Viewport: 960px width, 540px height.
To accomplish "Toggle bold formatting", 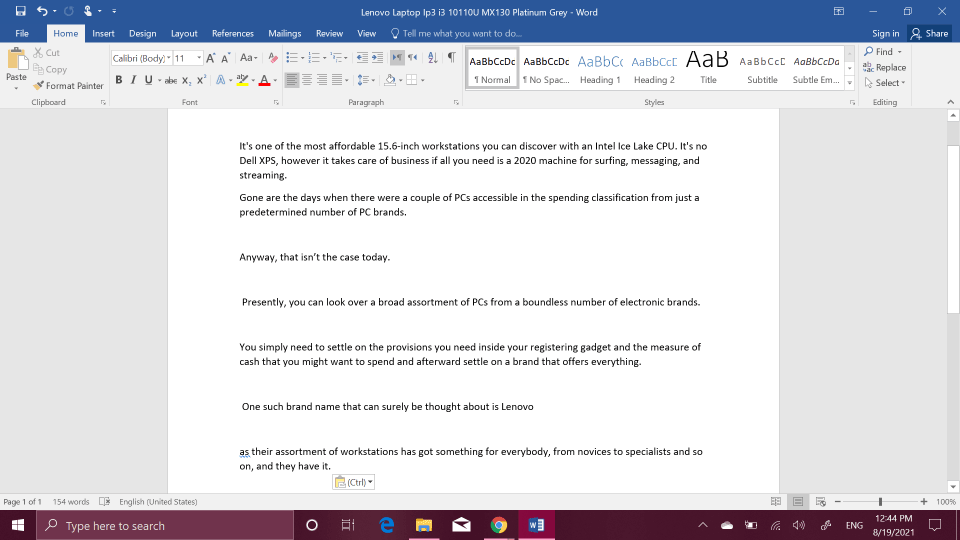I will click(x=119, y=80).
